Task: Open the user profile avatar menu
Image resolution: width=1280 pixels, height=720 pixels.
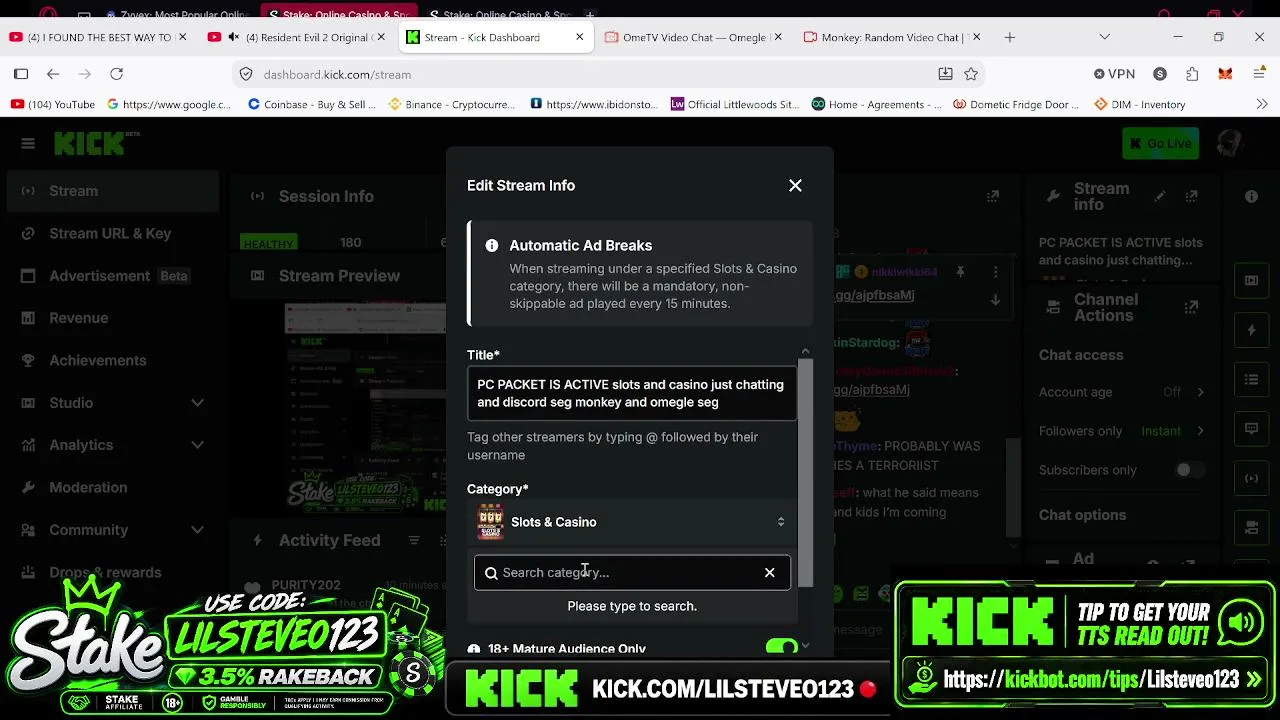Action: (x=1229, y=144)
